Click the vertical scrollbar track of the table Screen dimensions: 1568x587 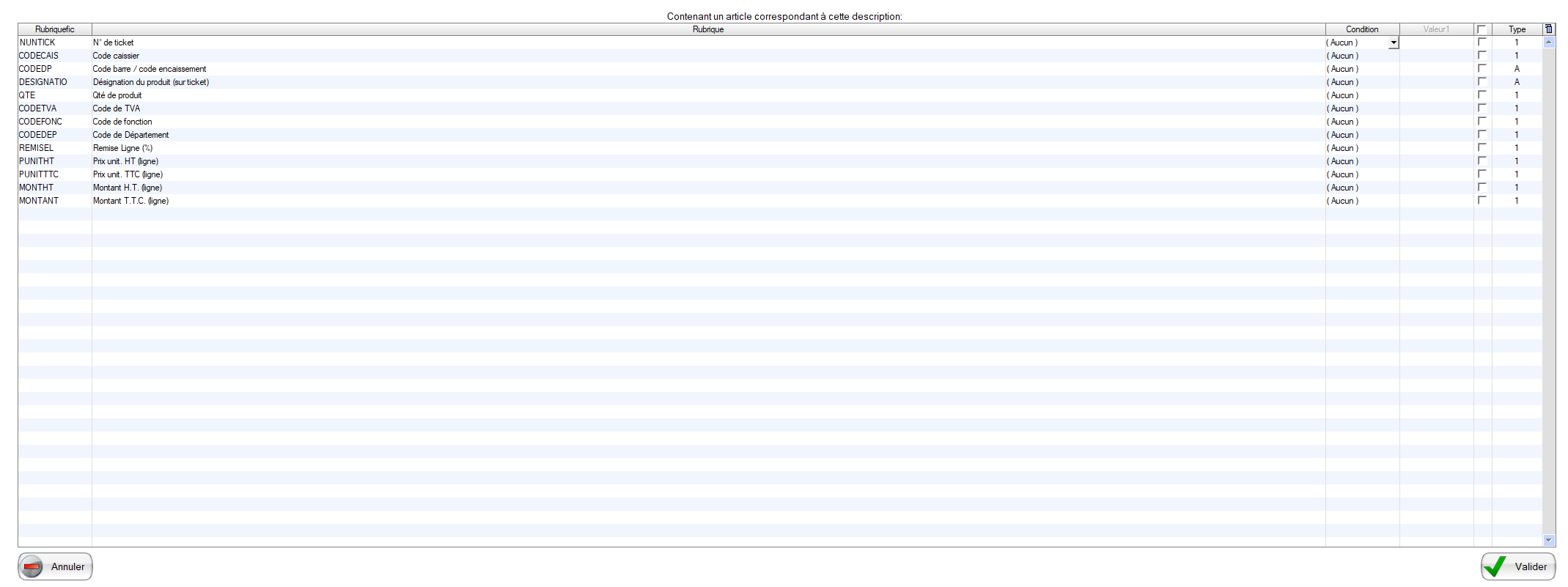[x=1549, y=293]
